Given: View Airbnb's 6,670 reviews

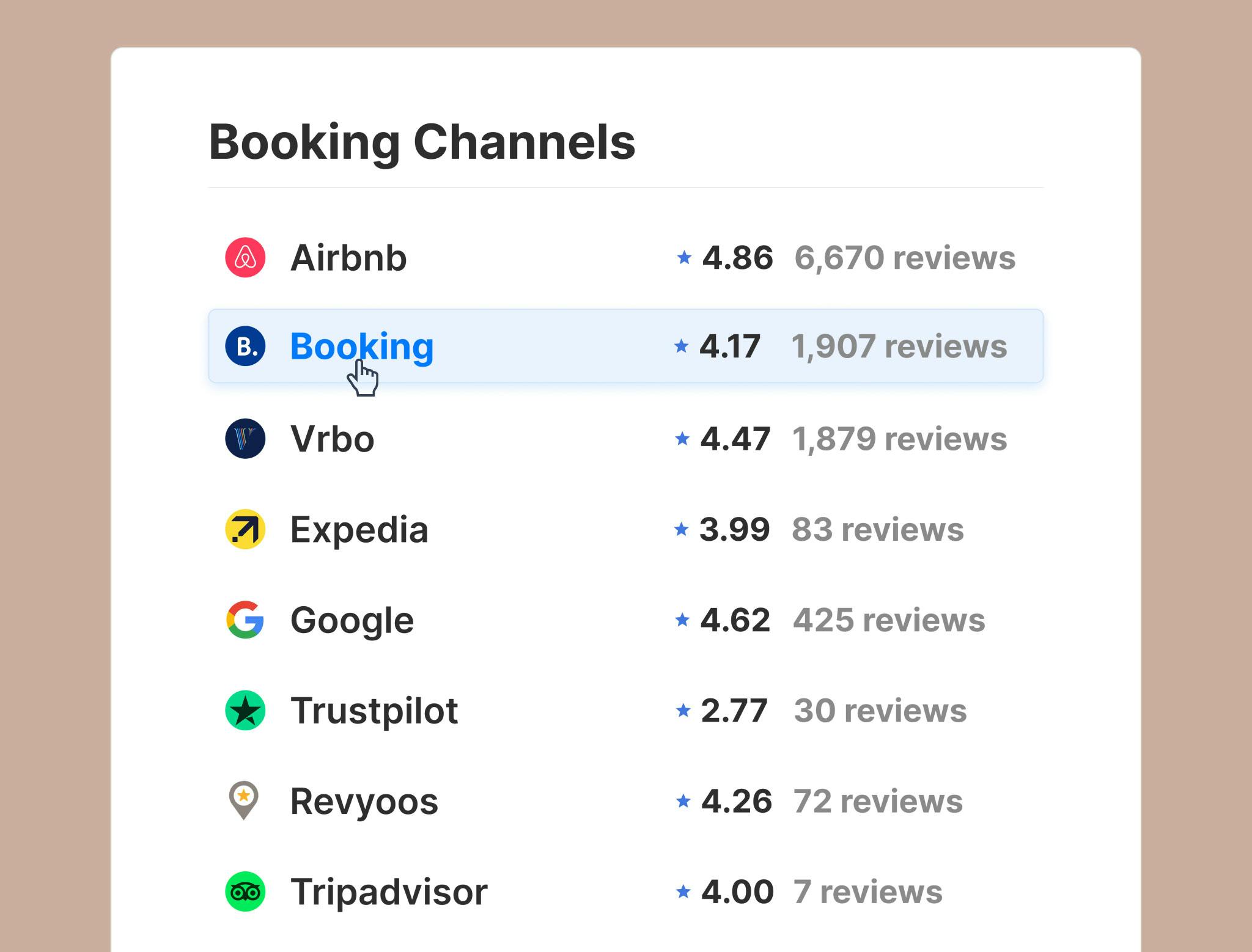Looking at the screenshot, I should (905, 257).
